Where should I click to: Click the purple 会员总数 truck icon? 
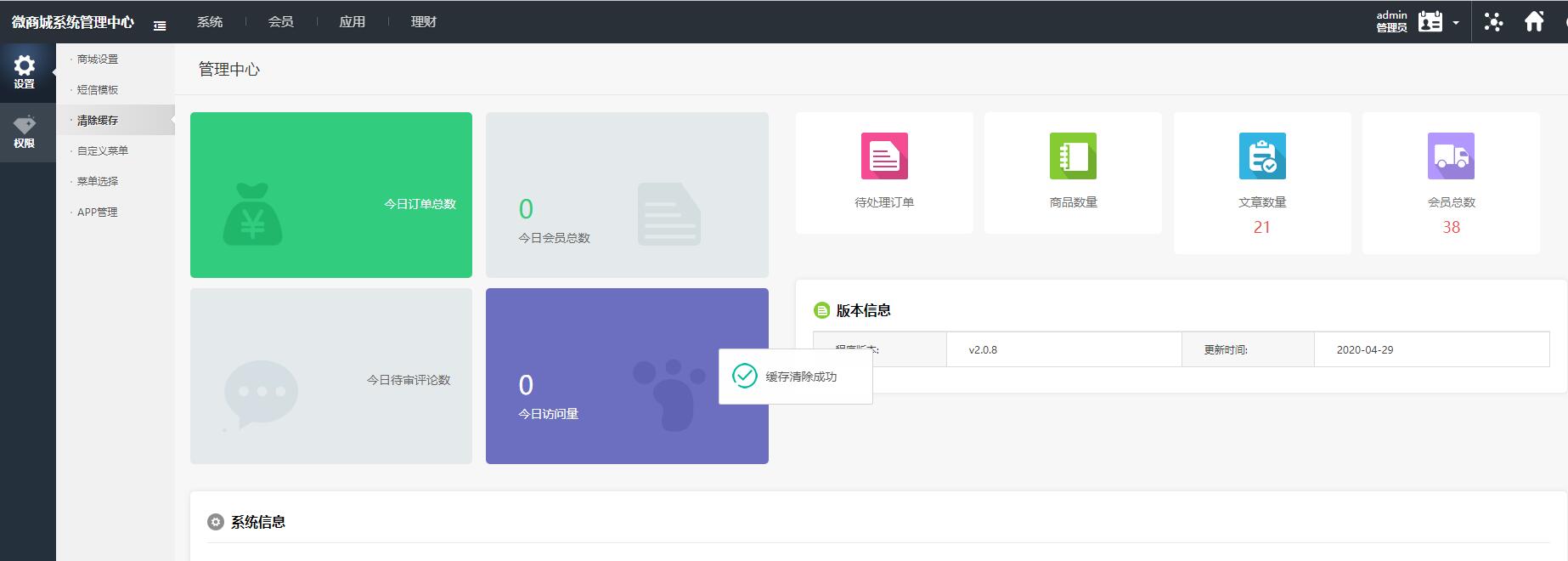click(1451, 156)
